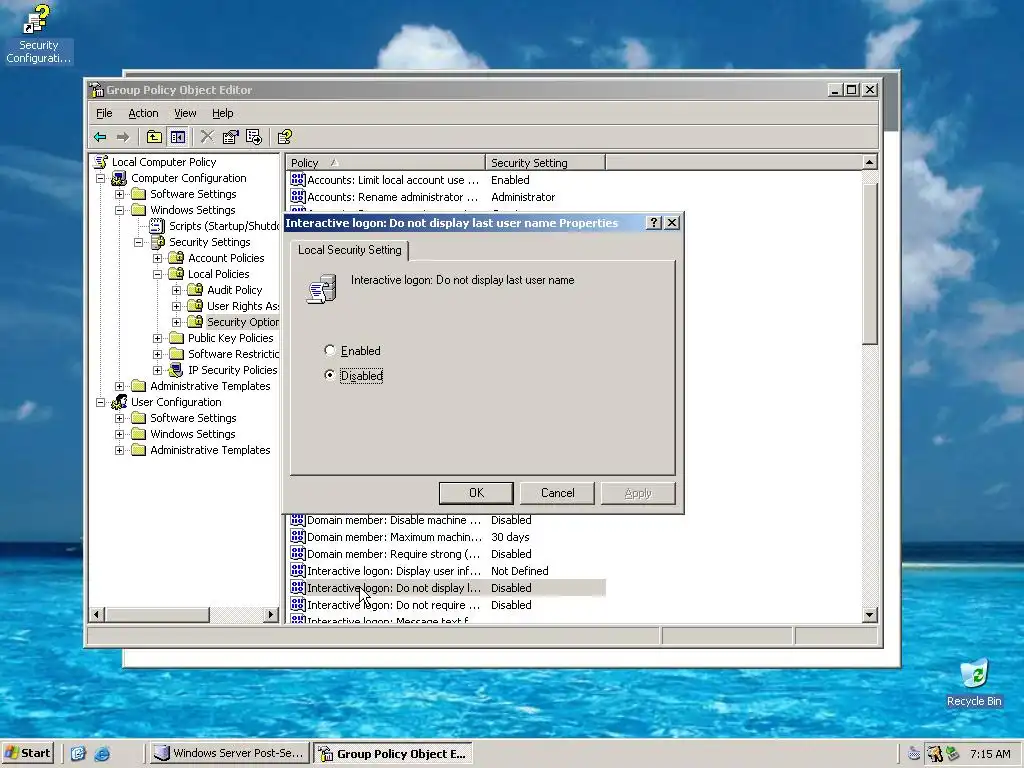
Task: Collapse the Computer Configuration node
Action: point(101,178)
